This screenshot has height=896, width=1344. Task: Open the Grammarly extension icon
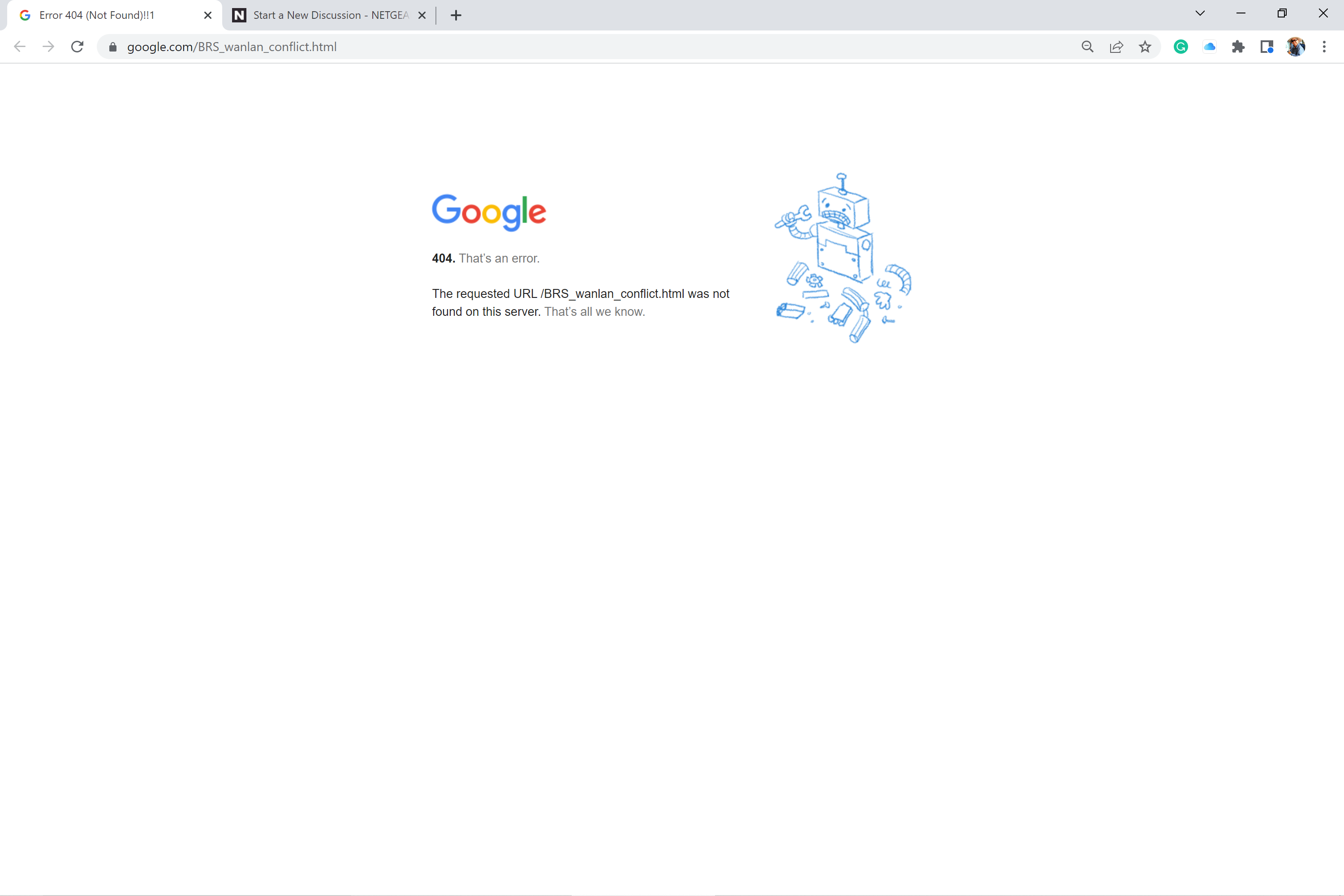[1180, 47]
